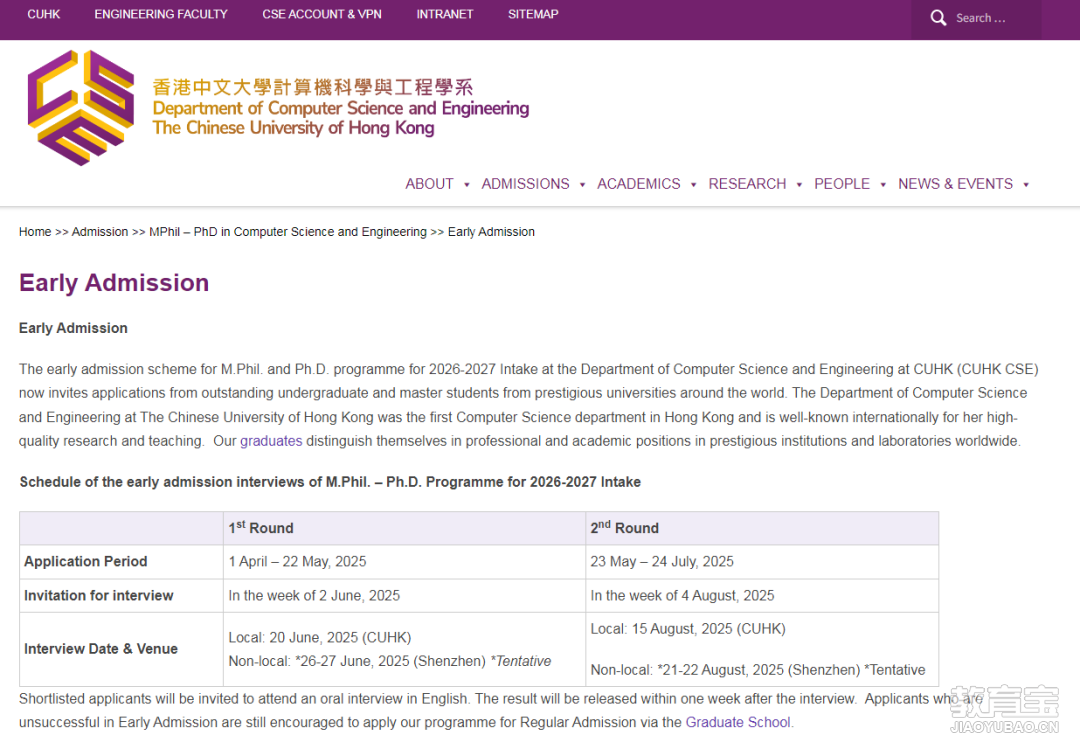Open the Graduate School link
Image resolution: width=1080 pixels, height=756 pixels.
738,722
